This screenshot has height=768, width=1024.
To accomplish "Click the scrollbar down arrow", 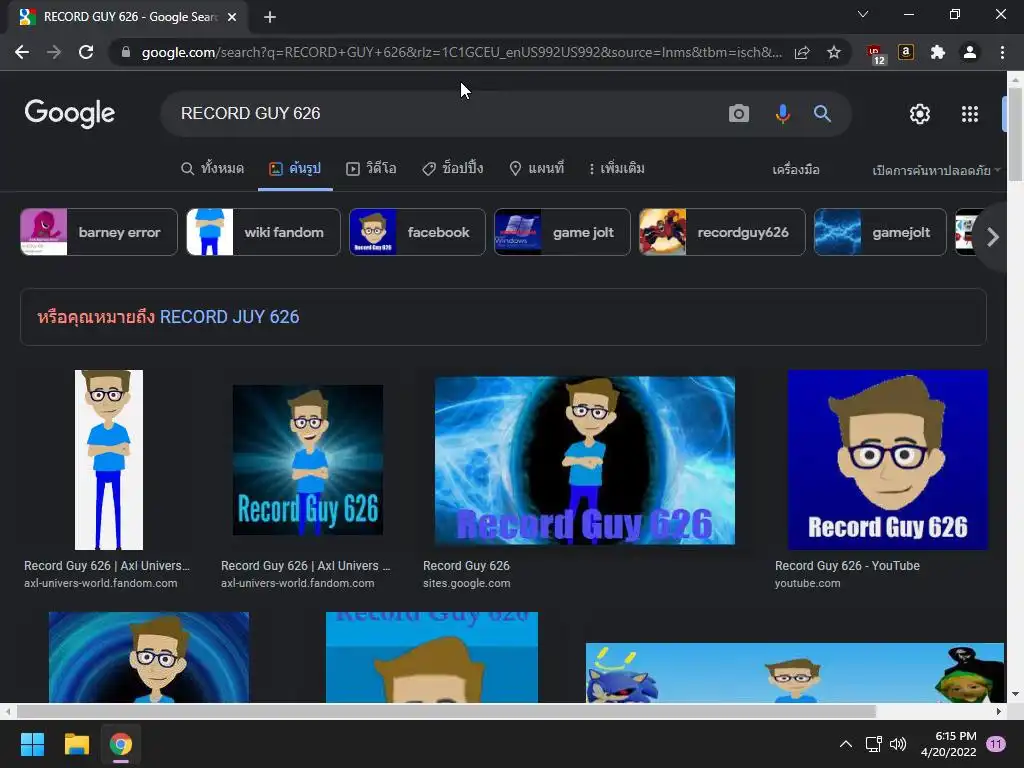I will click(x=1015, y=694).
